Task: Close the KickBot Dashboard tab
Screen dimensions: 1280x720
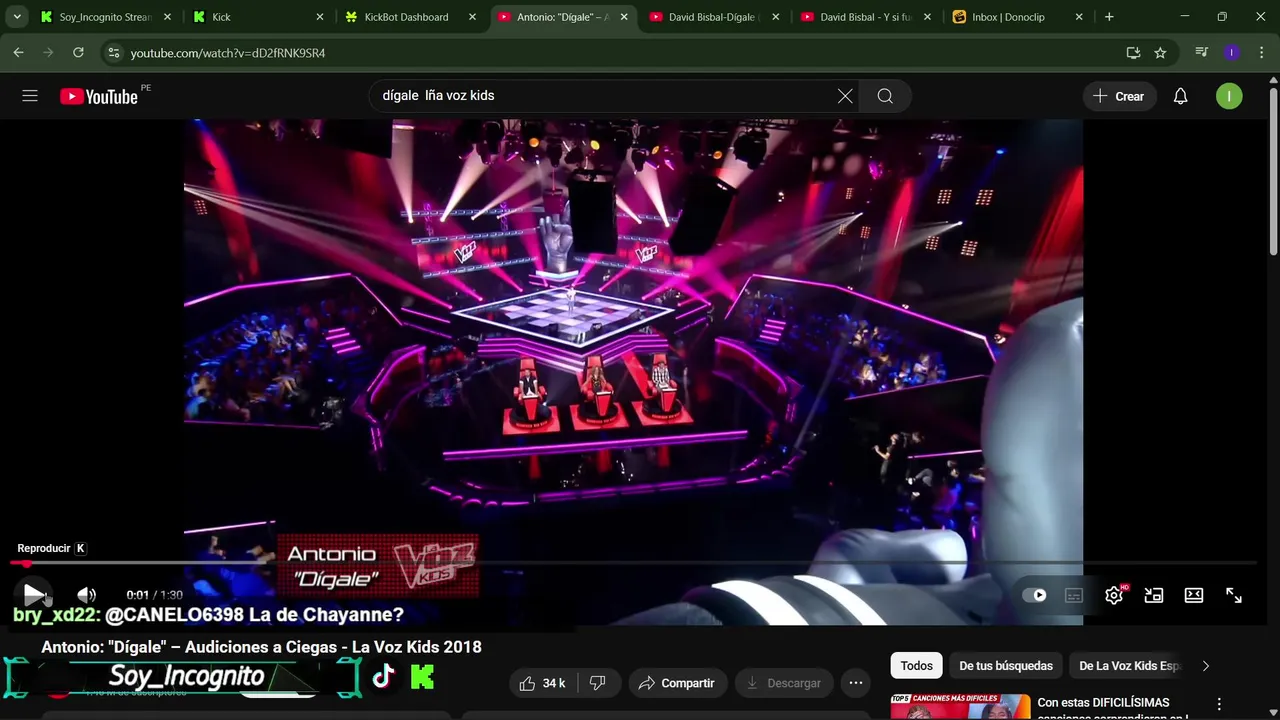Action: (472, 17)
